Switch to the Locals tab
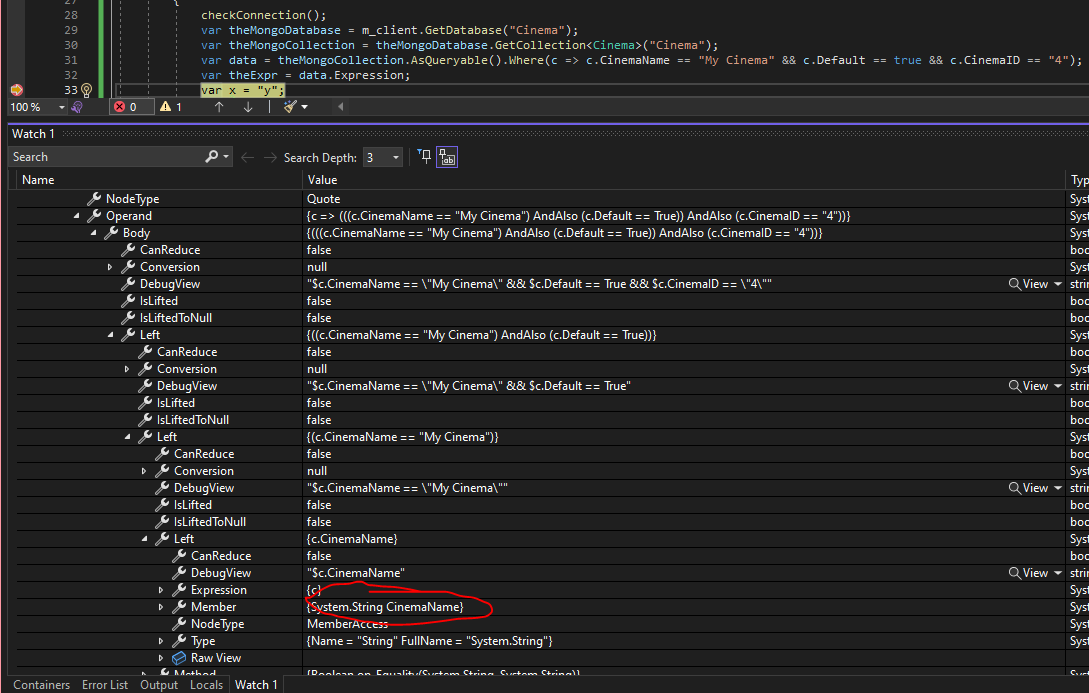This screenshot has width=1089, height=693. click(206, 685)
